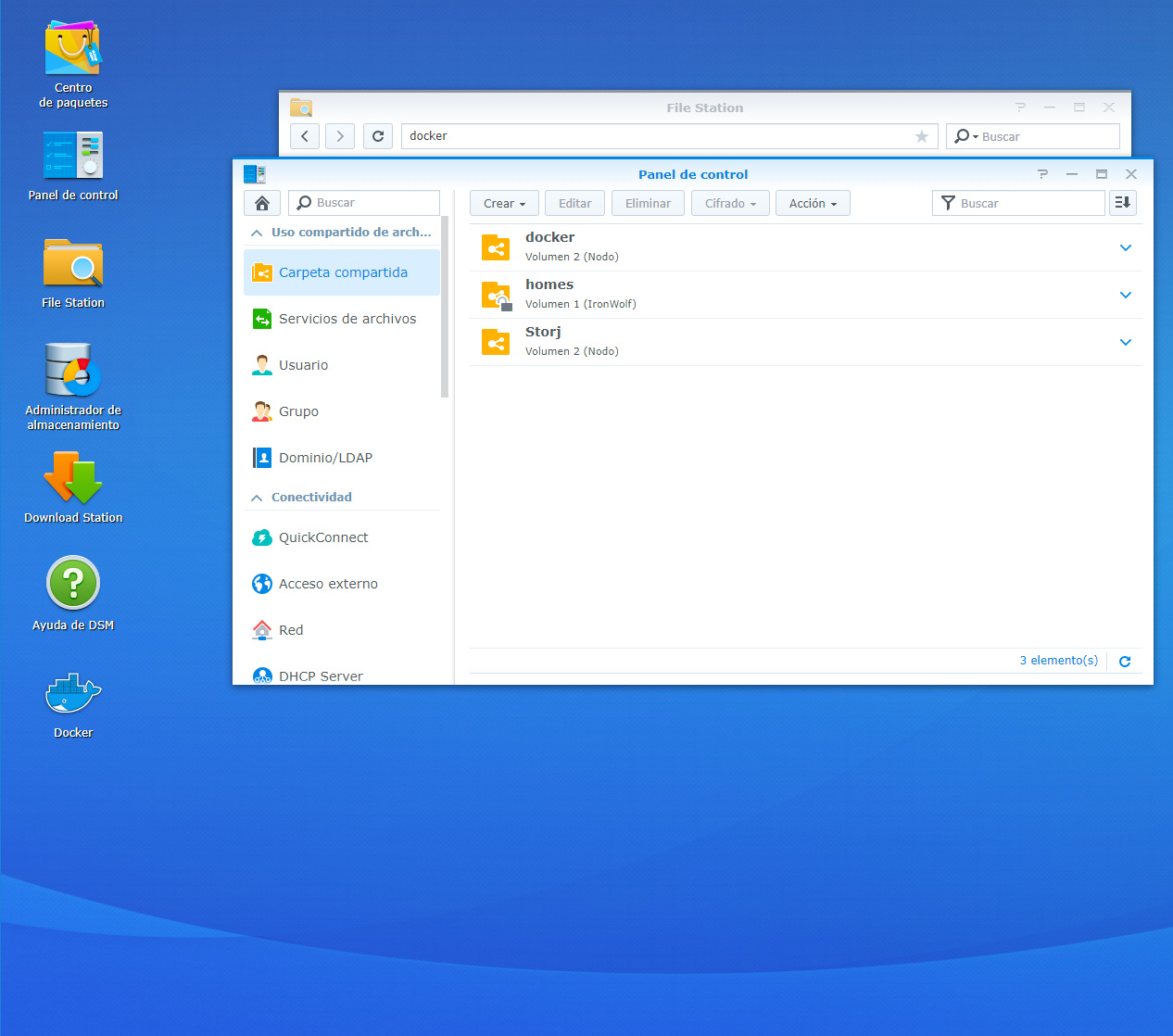Focus the shared folder filter Buscar field
Image resolution: width=1173 pixels, height=1036 pixels.
1018,203
